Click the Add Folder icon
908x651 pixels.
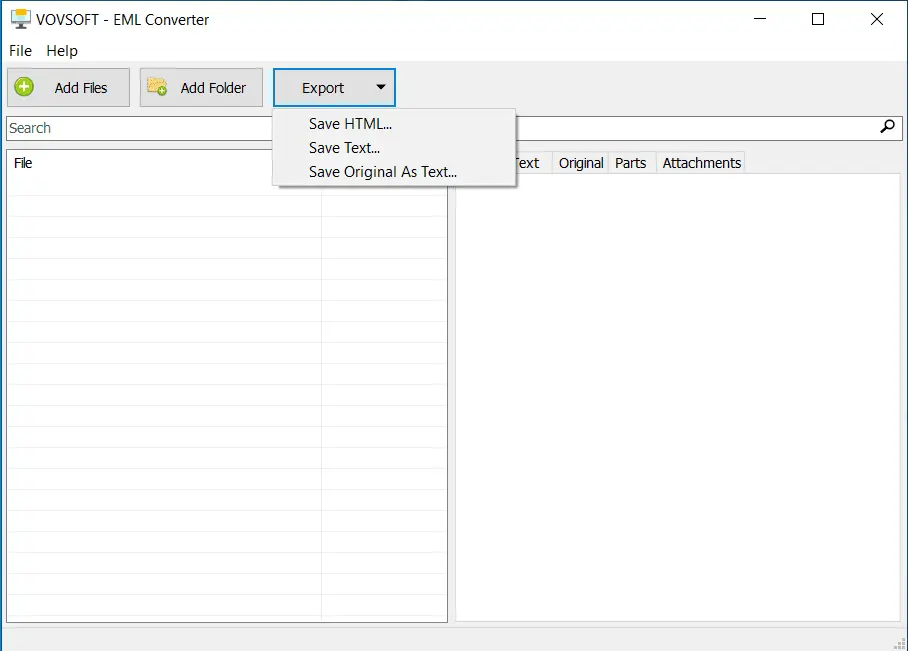point(157,88)
